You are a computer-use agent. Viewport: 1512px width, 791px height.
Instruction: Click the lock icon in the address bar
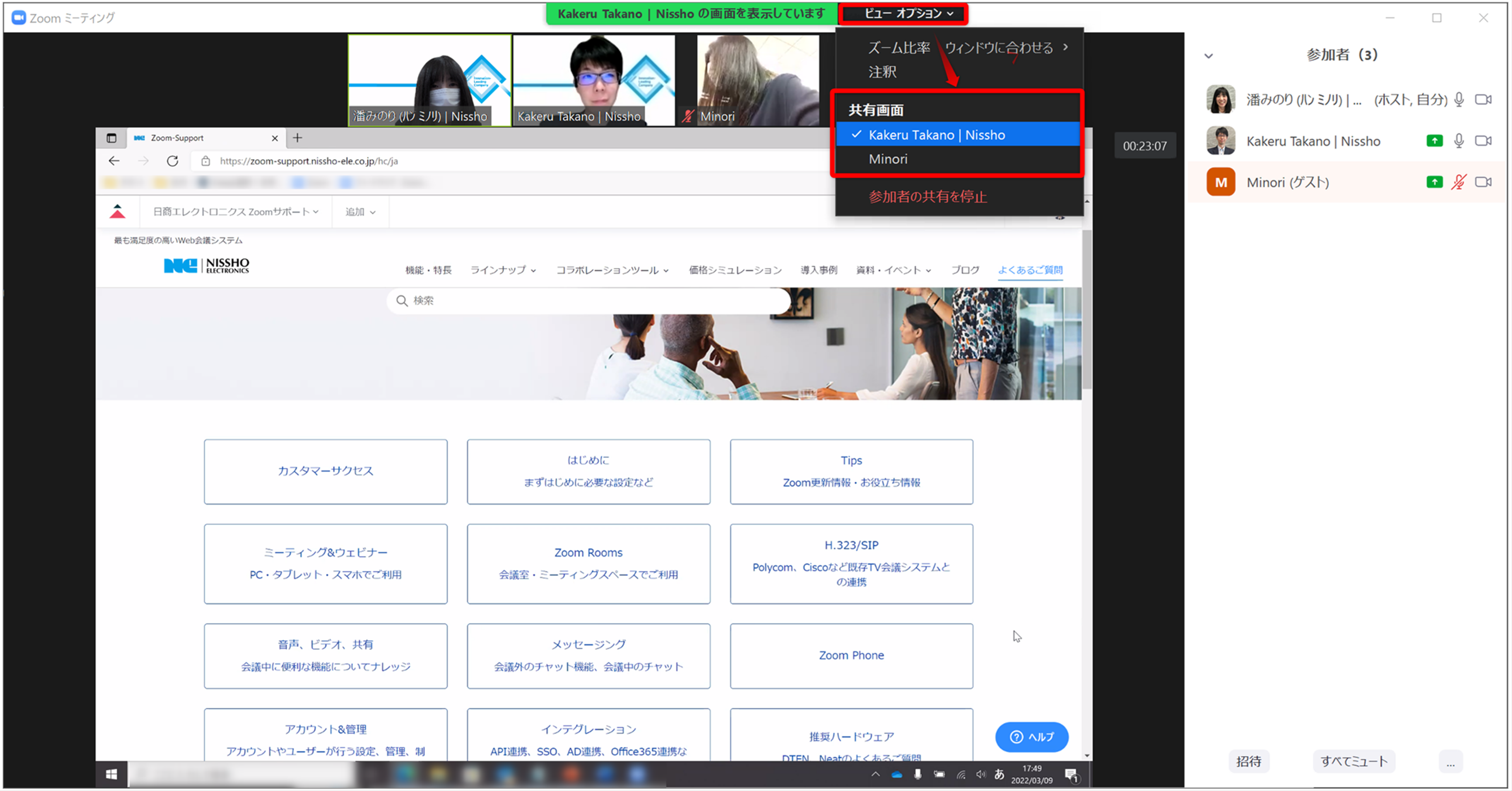[x=205, y=161]
